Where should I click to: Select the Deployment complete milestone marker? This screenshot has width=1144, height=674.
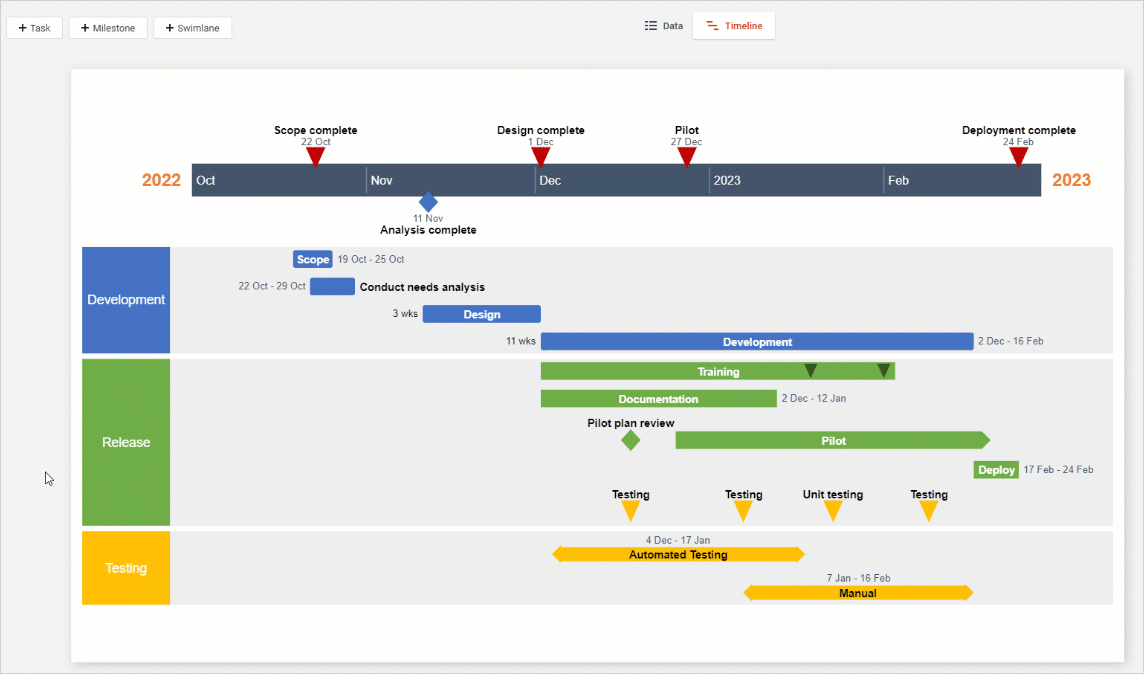coord(1018,154)
